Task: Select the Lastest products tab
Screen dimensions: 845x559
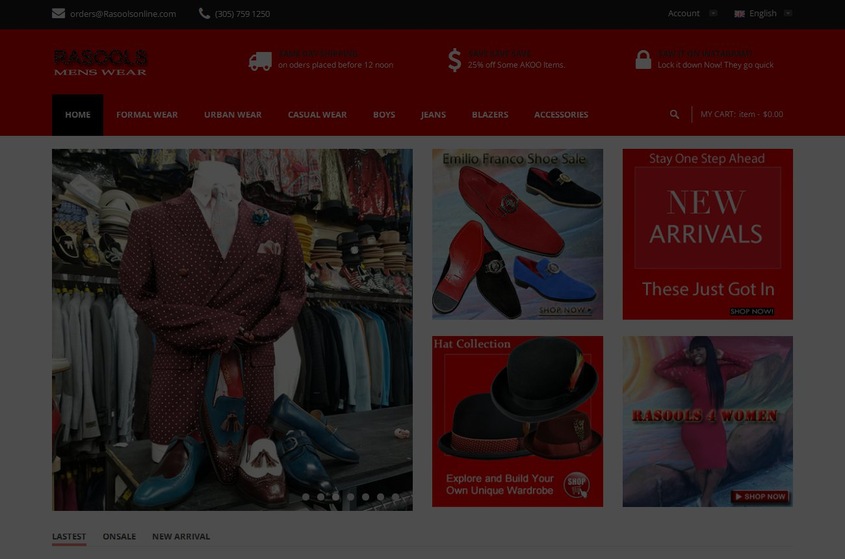Action: pos(69,536)
